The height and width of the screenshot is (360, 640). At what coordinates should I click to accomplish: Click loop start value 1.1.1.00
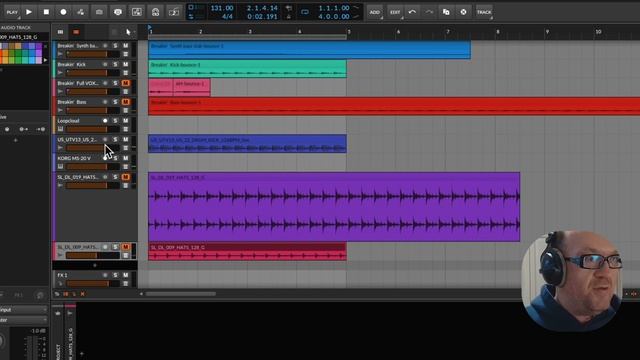(333, 8)
